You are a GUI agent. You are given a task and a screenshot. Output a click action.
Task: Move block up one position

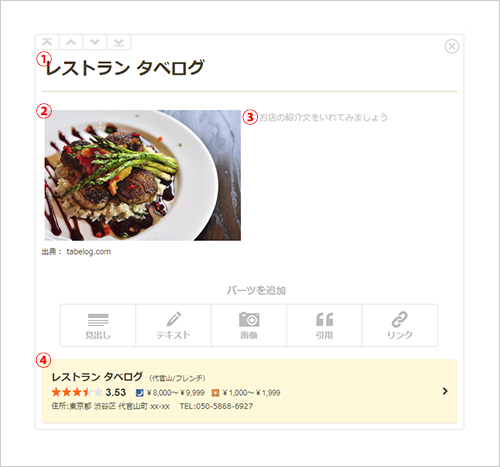[71, 42]
